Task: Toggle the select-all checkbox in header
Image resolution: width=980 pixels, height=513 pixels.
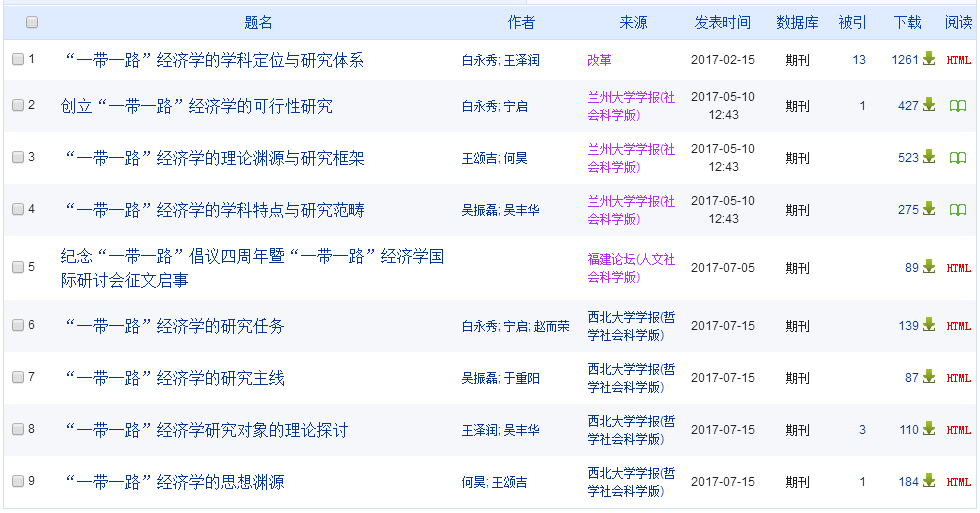Action: (x=32, y=22)
